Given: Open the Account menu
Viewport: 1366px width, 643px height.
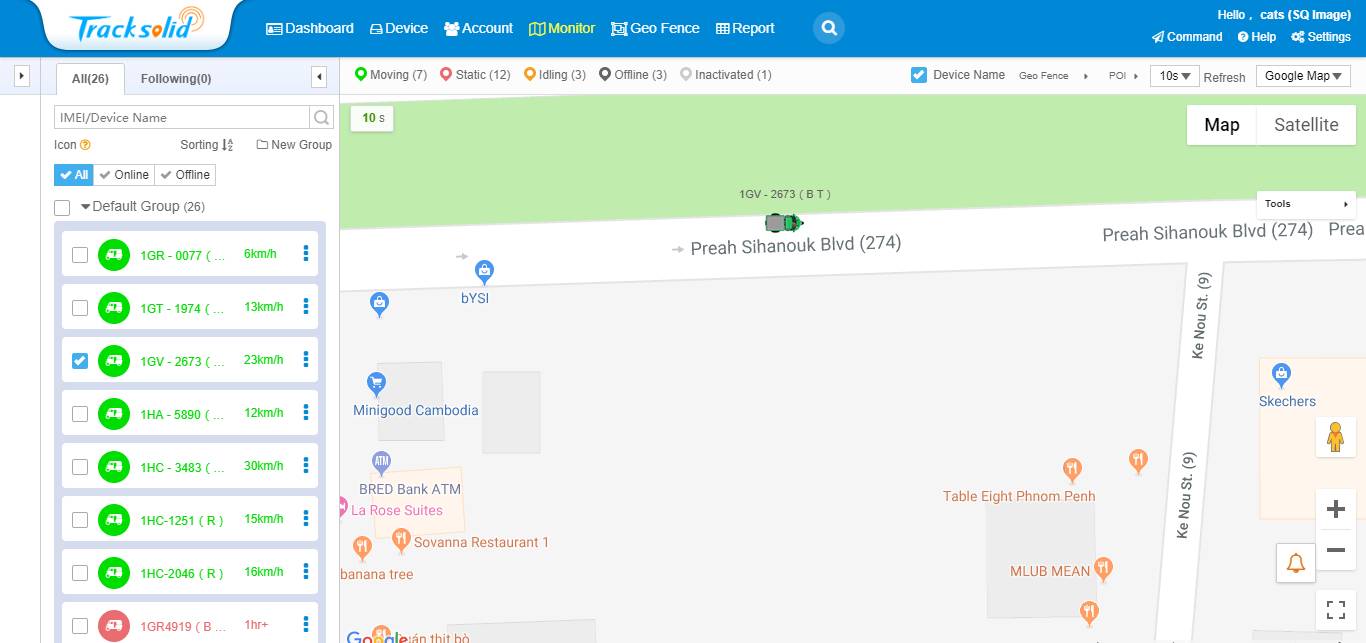Looking at the screenshot, I should (478, 28).
